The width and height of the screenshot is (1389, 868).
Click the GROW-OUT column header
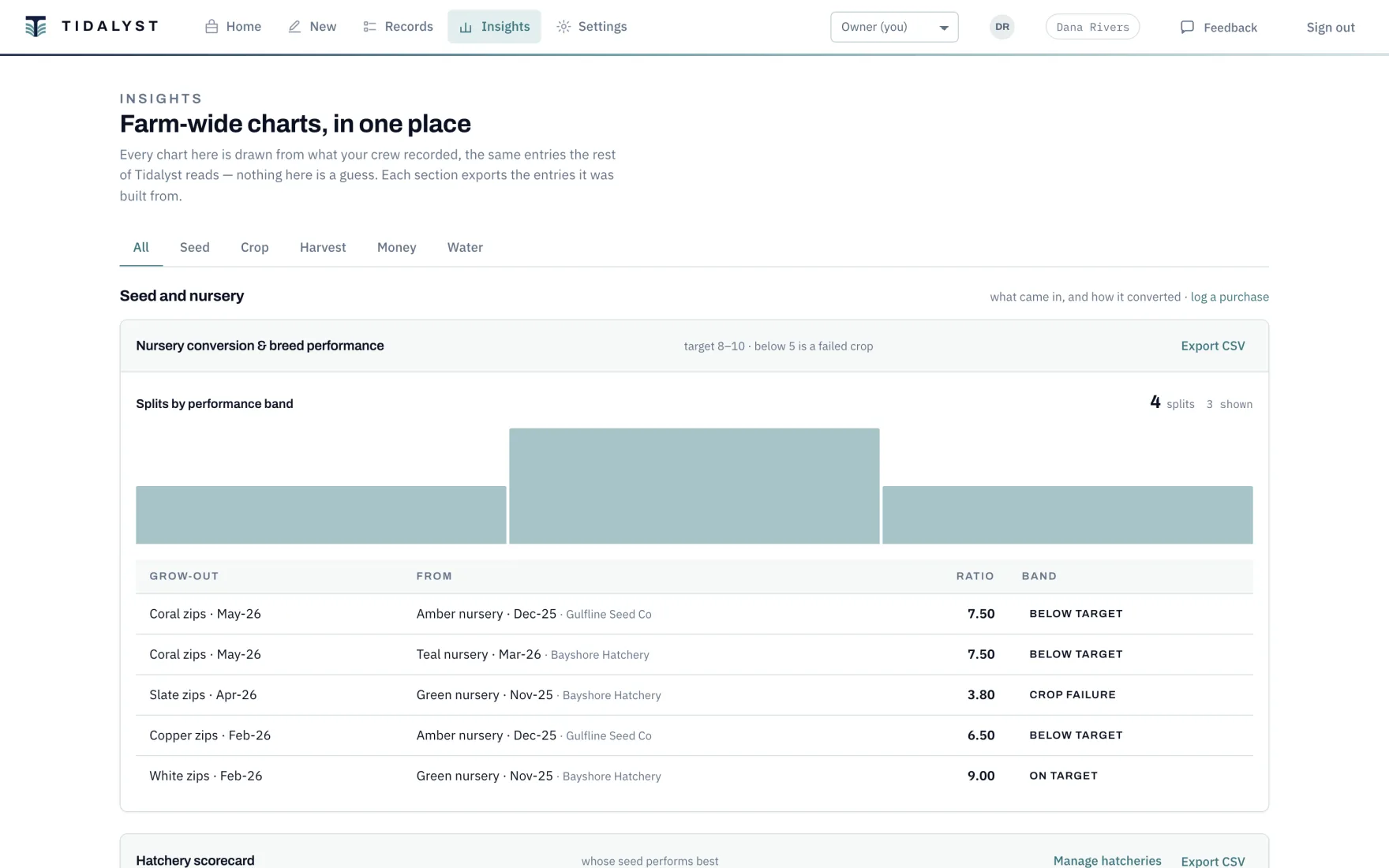coord(184,576)
